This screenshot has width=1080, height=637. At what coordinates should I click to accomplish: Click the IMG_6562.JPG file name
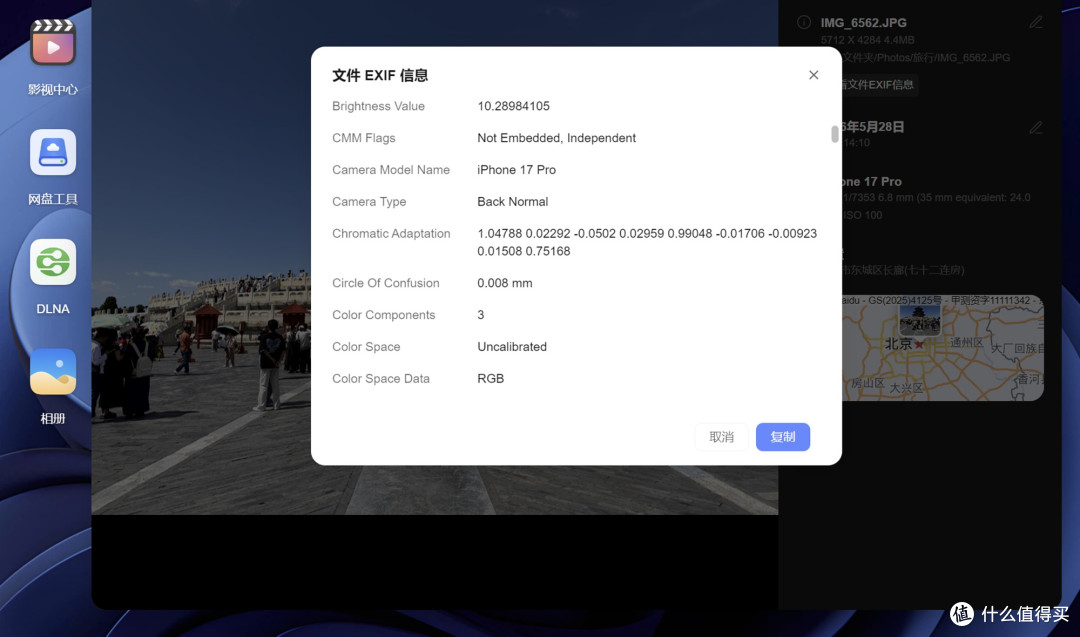[x=863, y=23]
